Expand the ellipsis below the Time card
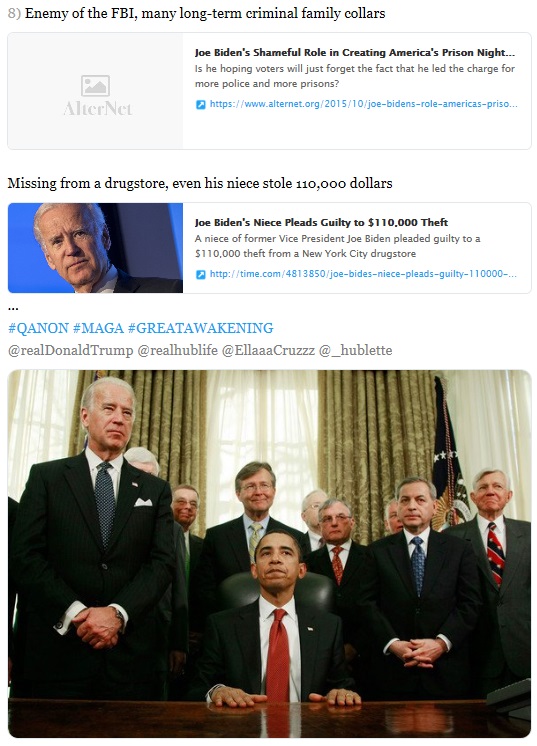This screenshot has height=746, width=537. pyautogui.click(x=13, y=309)
